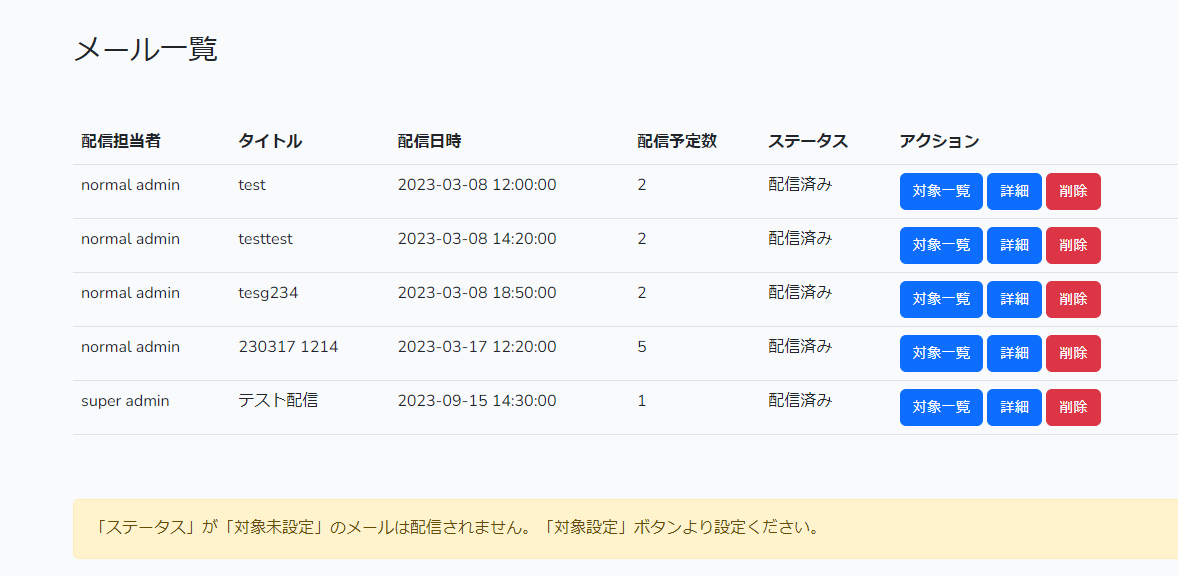
Task: Open 対象一覧 for 230317 1214 mail
Action: pos(941,354)
